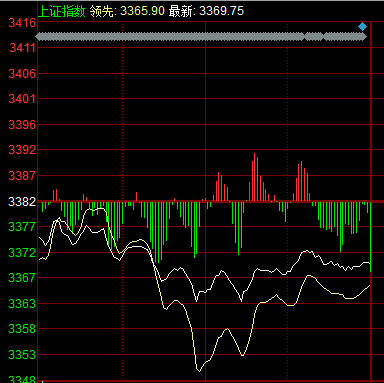This screenshot has height=383, width=384.
Task: Click the long left gray diamond strip
Action: coord(170,37)
